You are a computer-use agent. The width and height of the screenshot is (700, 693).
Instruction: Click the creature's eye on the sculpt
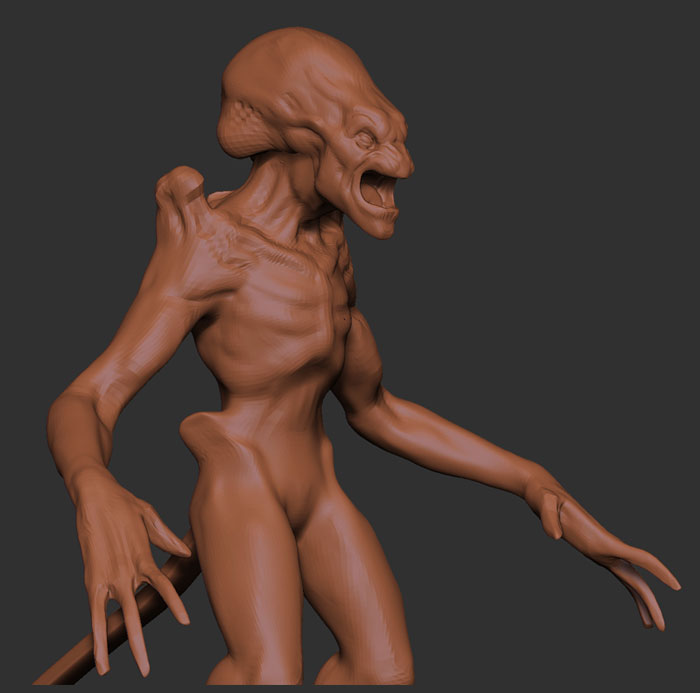click(x=364, y=139)
